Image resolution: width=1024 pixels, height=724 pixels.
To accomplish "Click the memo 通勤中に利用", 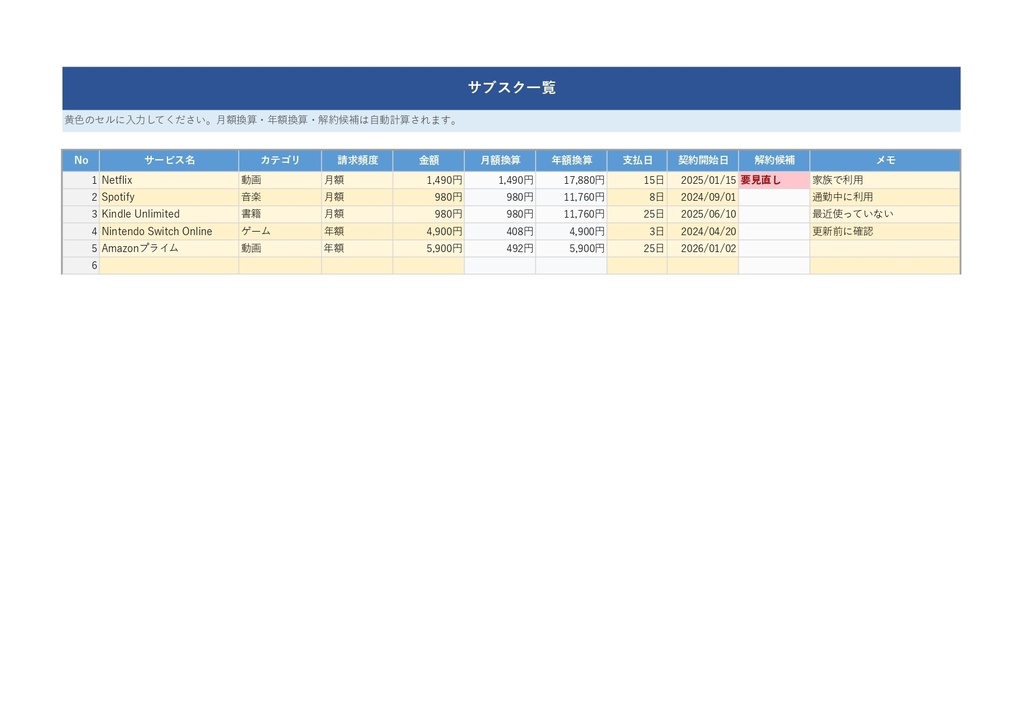I will coord(886,197).
